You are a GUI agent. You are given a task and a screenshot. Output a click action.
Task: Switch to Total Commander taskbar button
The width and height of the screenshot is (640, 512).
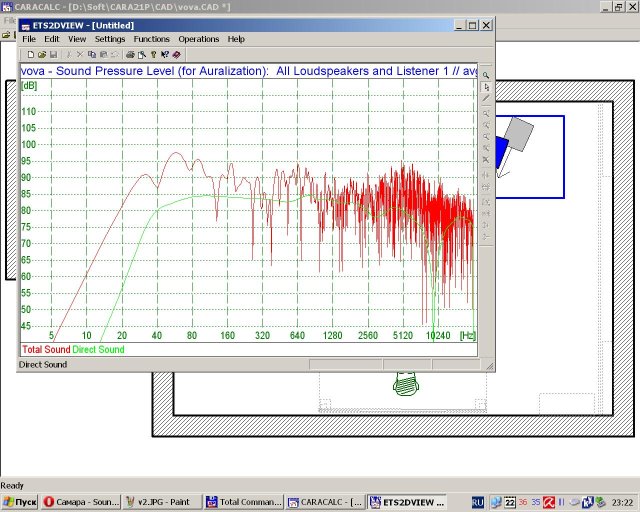(244, 502)
